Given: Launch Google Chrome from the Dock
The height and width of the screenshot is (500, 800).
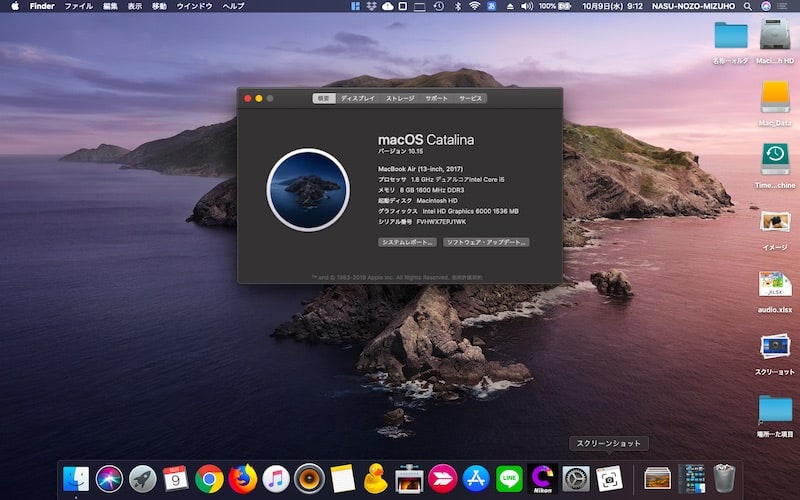Looking at the screenshot, I should point(209,479).
